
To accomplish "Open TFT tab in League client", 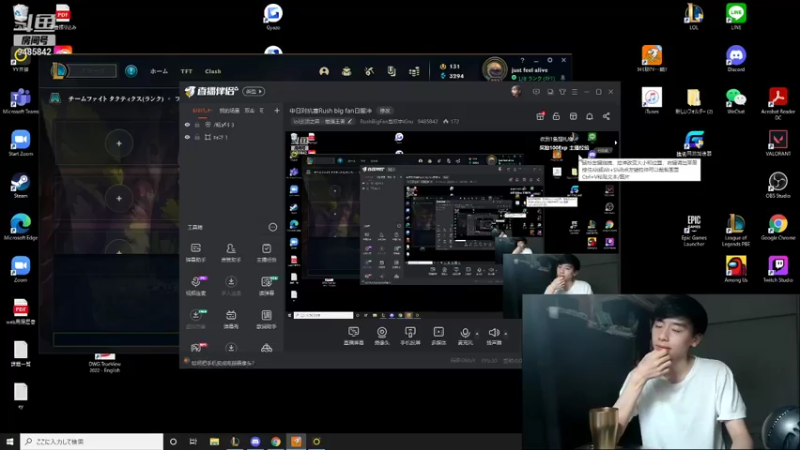I will pos(186,71).
